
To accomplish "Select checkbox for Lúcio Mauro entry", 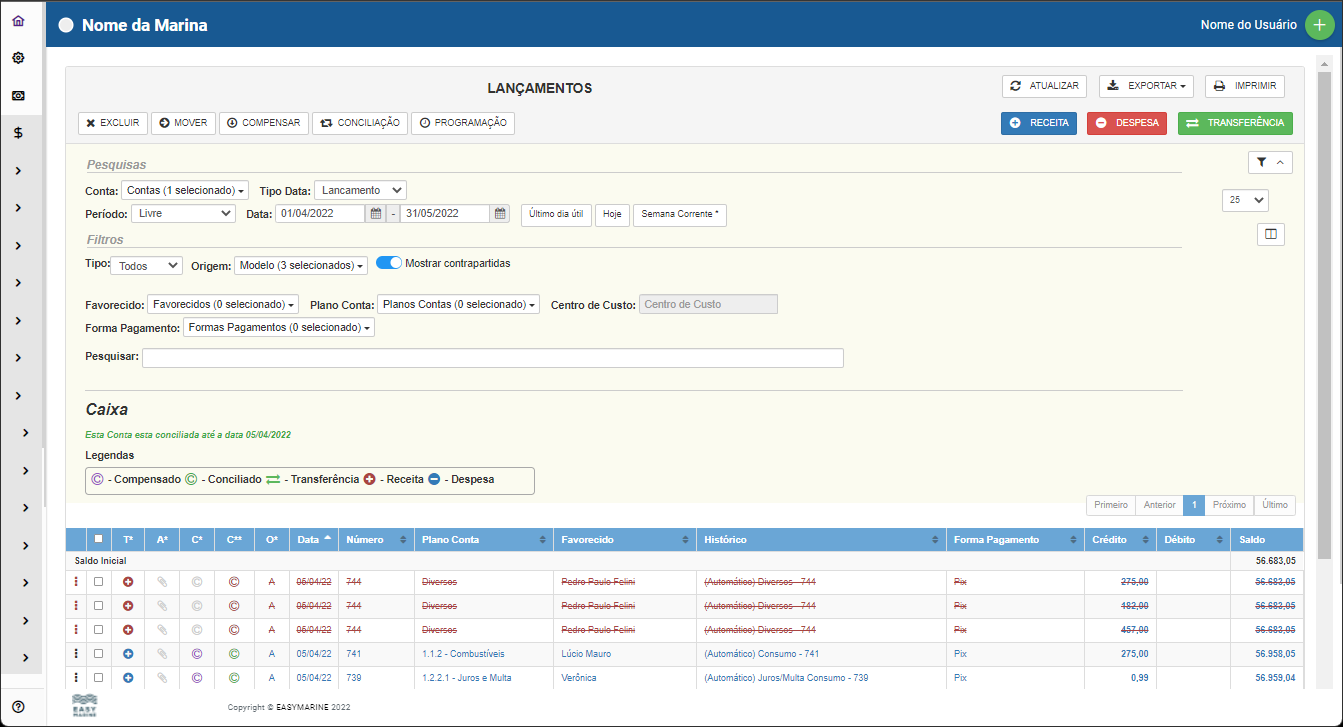I will point(98,654).
